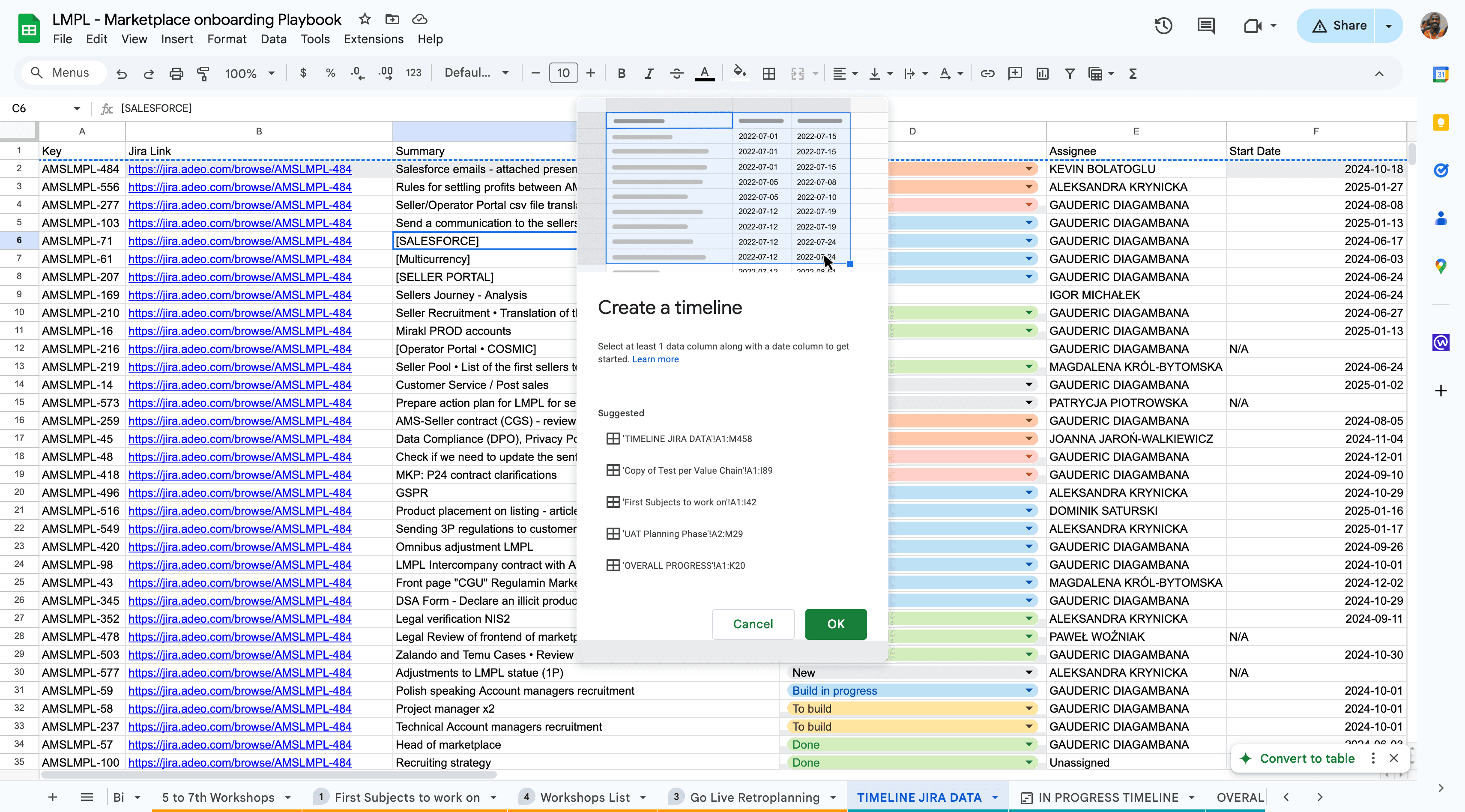Viewport: 1465px width, 812px height.
Task: Insert link icon in toolbar
Action: pos(988,73)
